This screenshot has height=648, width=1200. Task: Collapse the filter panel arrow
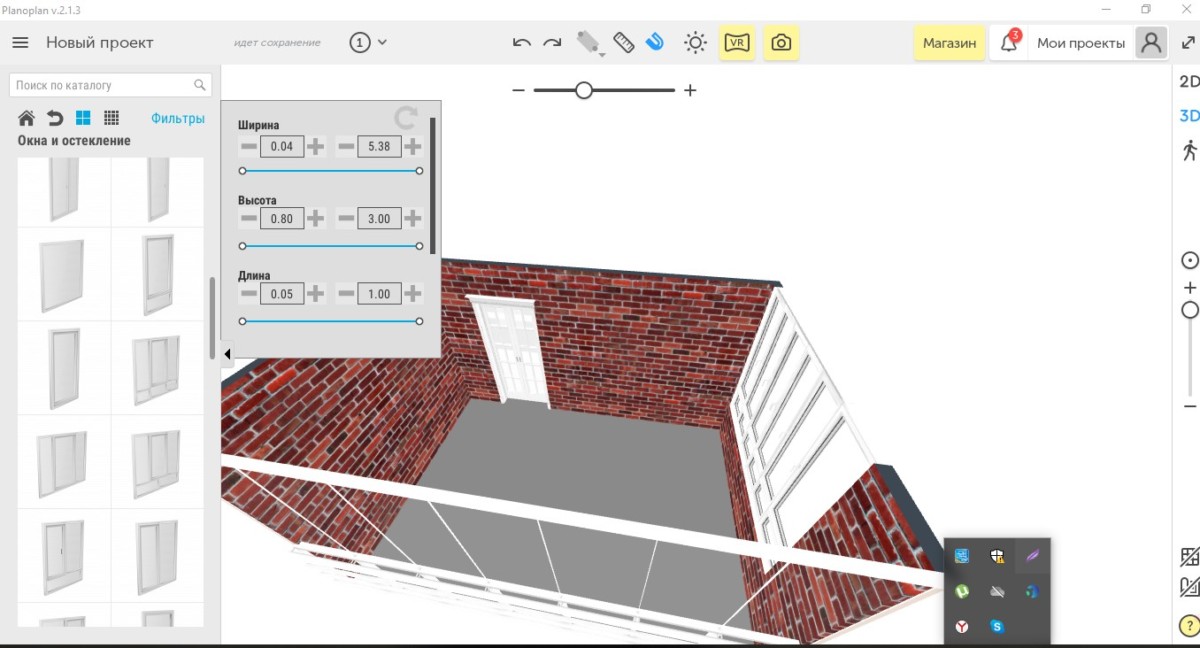[227, 353]
